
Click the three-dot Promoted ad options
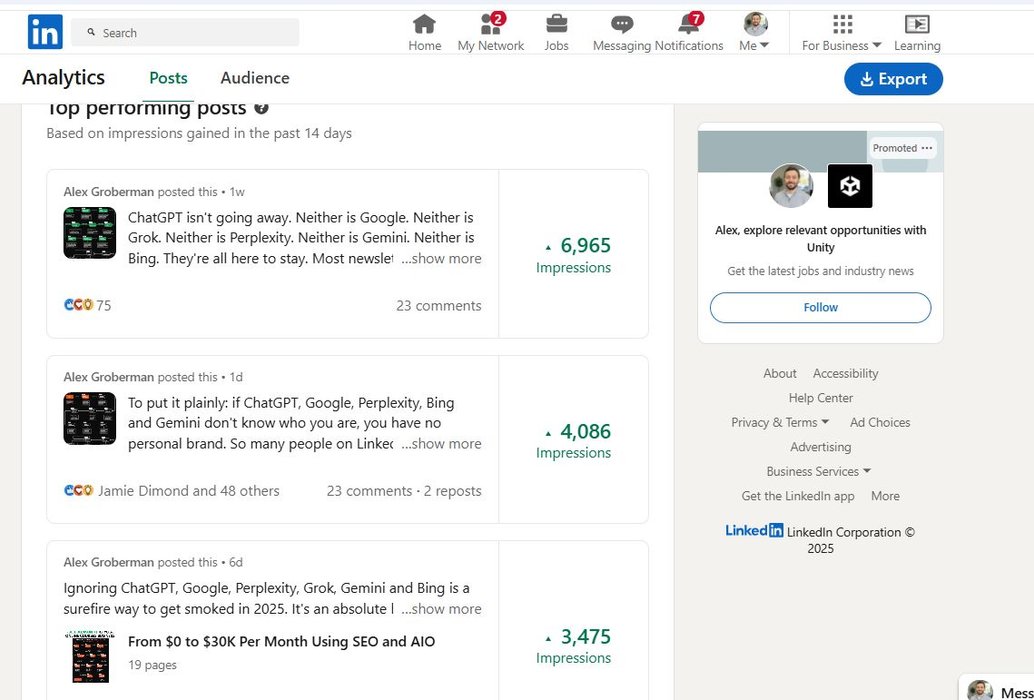(927, 148)
